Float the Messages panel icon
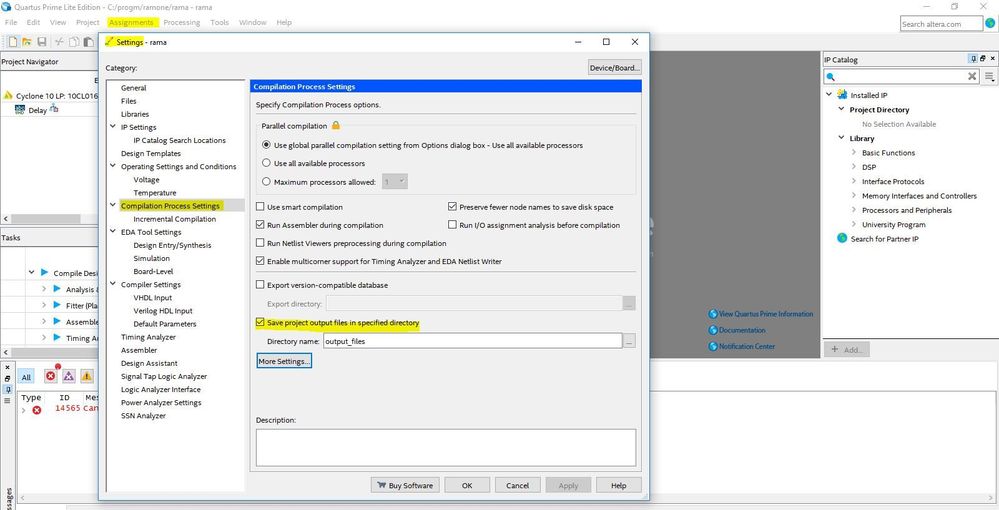999x510 pixels. click(7, 379)
